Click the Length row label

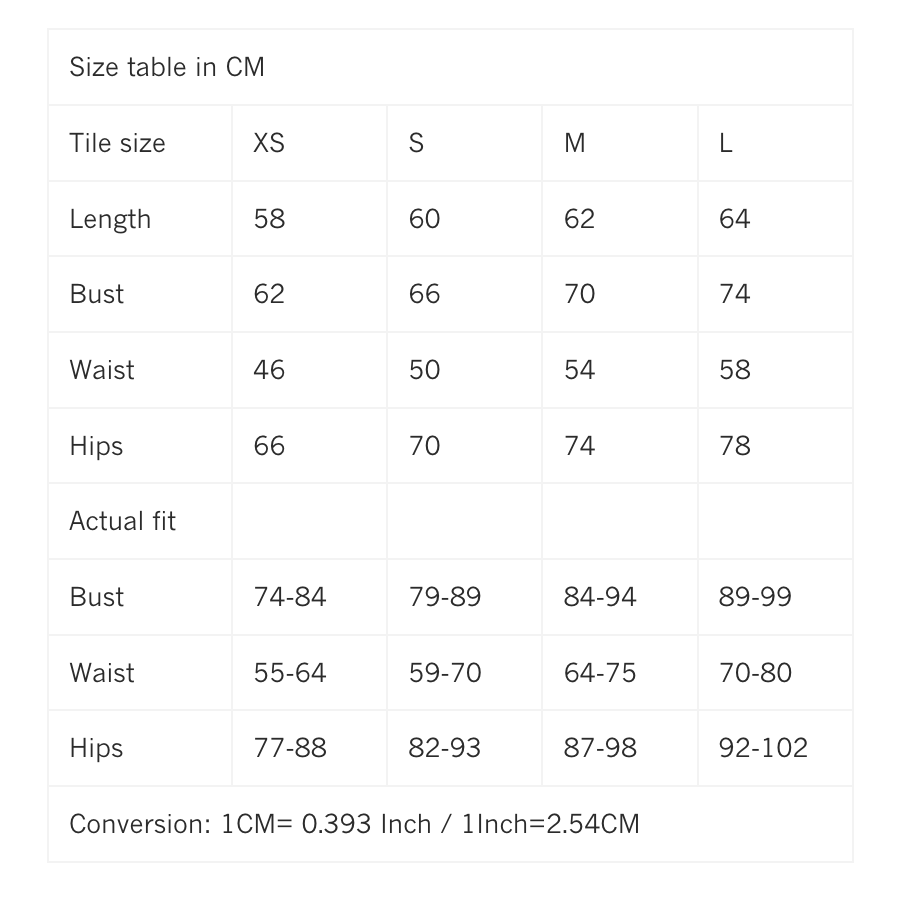click(110, 219)
